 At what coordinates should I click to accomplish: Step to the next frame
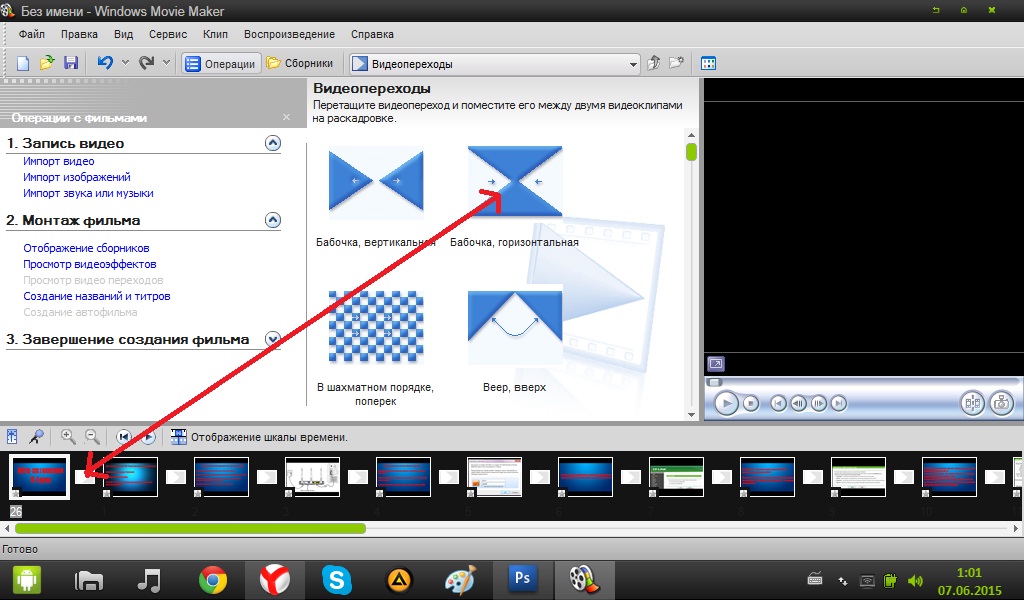coord(819,403)
